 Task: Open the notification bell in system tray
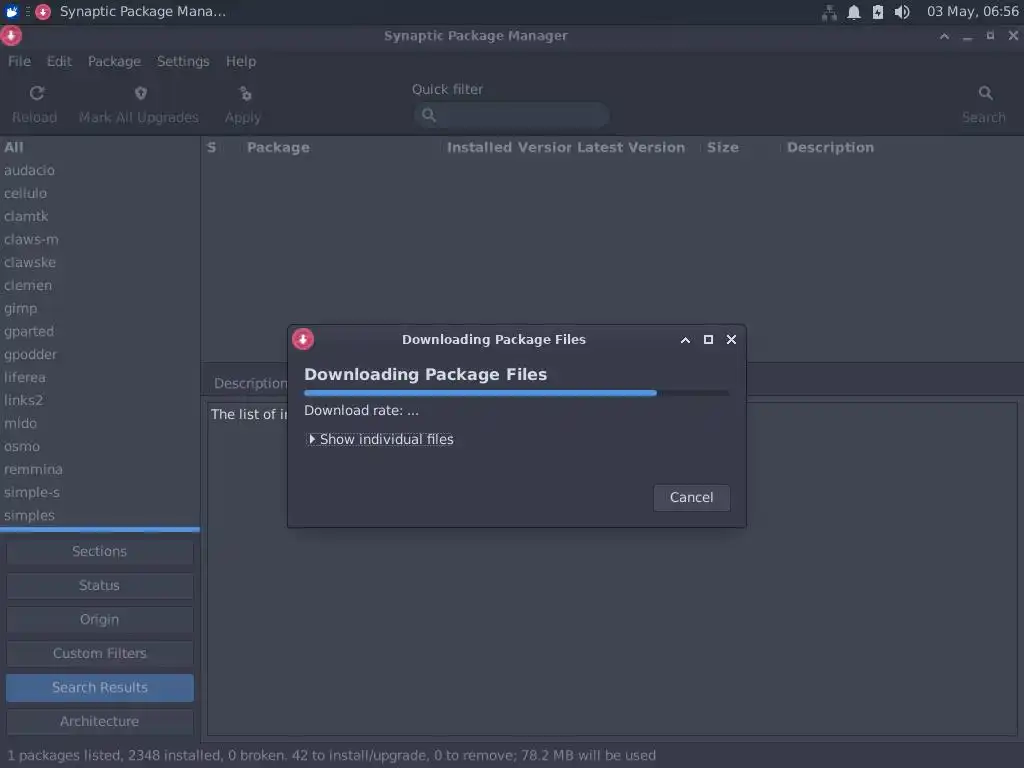pyautogui.click(x=854, y=12)
